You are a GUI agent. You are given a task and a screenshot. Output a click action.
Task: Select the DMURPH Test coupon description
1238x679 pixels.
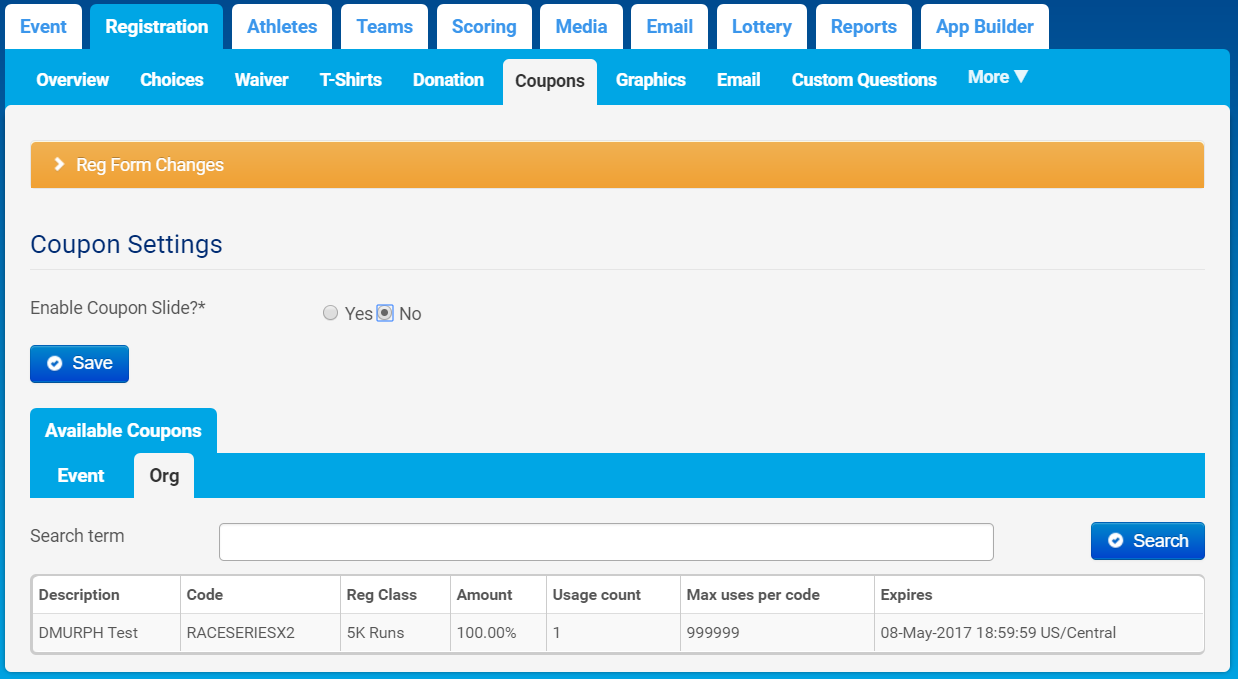106,633
